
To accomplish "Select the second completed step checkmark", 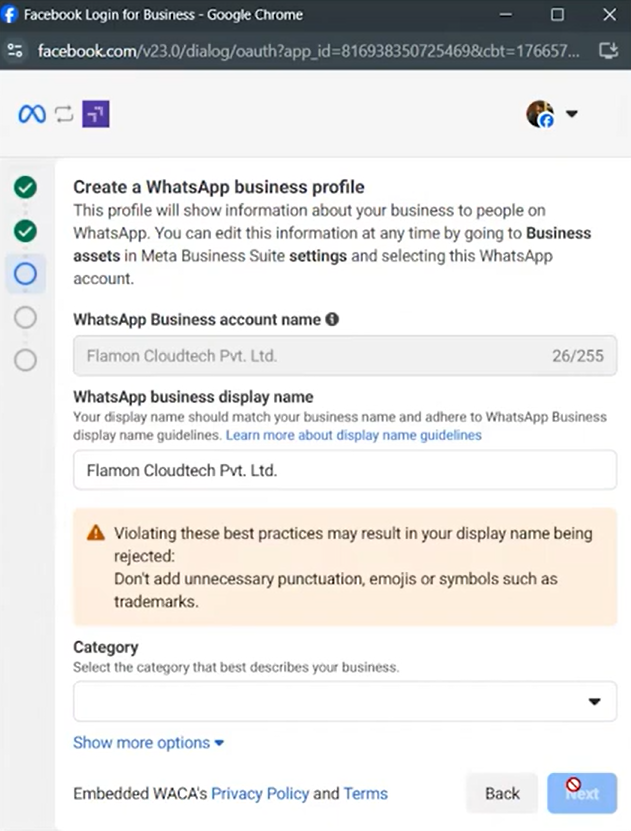I will (x=25, y=231).
